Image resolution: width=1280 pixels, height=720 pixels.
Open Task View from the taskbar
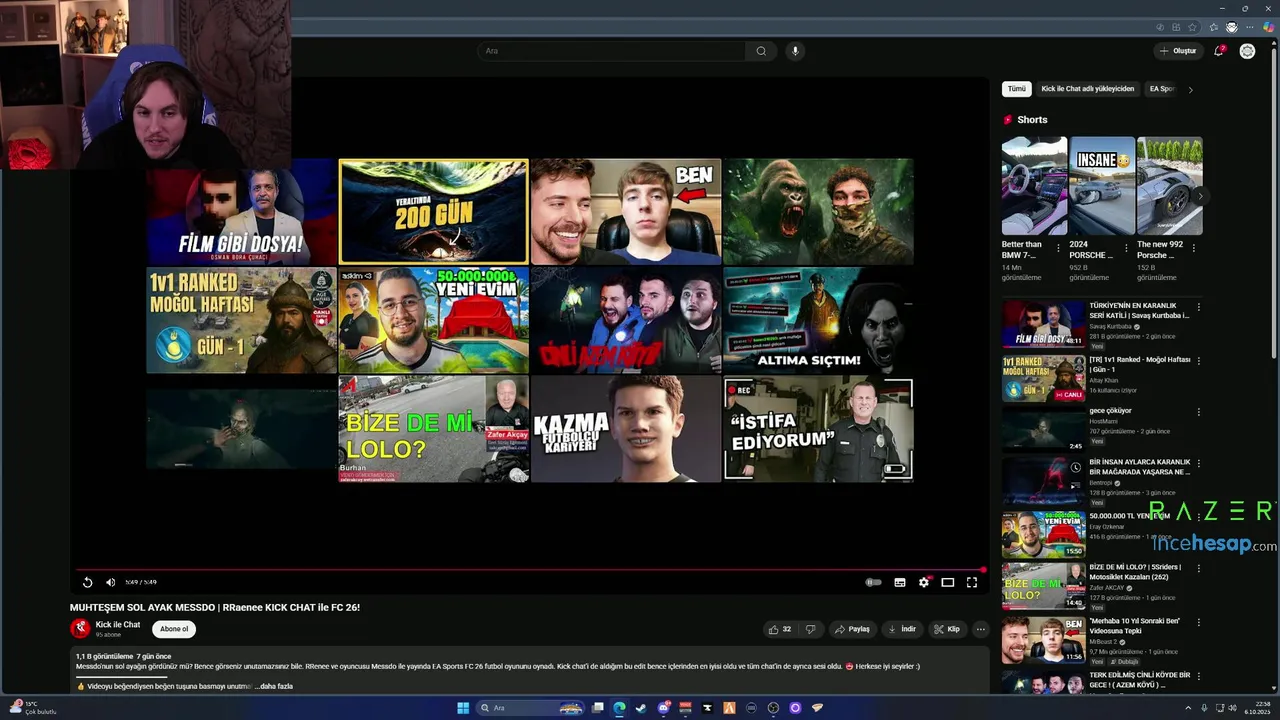[x=598, y=708]
